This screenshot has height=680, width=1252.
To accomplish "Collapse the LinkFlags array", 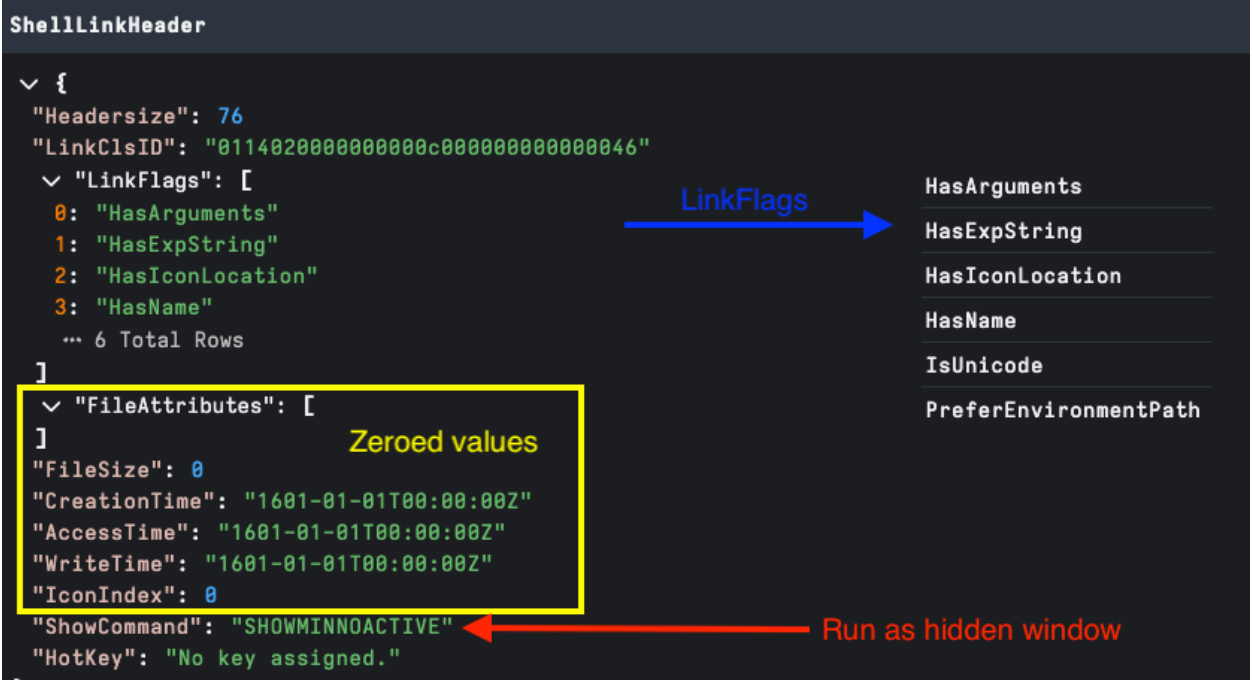I will (51, 182).
